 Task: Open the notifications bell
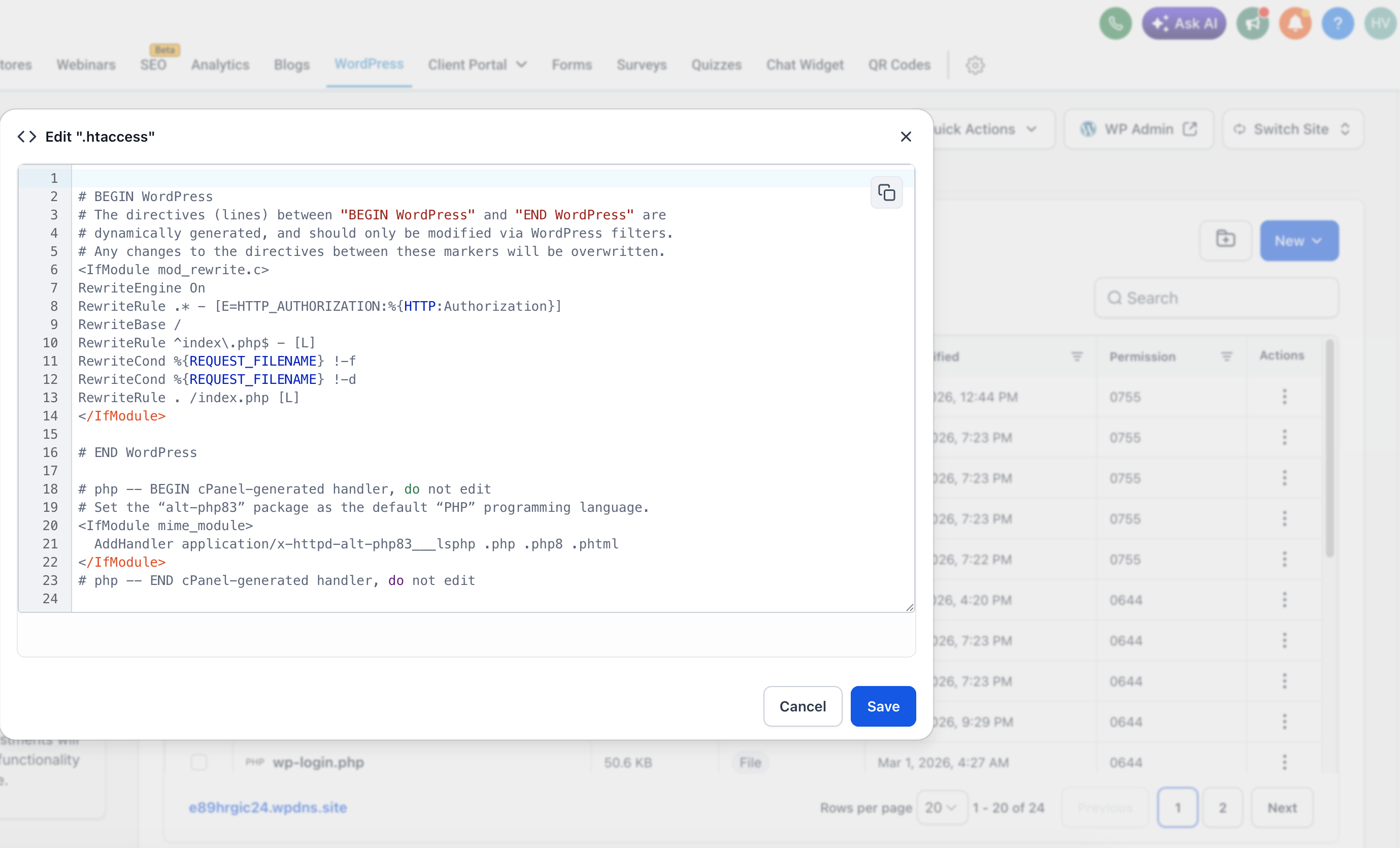(x=1295, y=23)
